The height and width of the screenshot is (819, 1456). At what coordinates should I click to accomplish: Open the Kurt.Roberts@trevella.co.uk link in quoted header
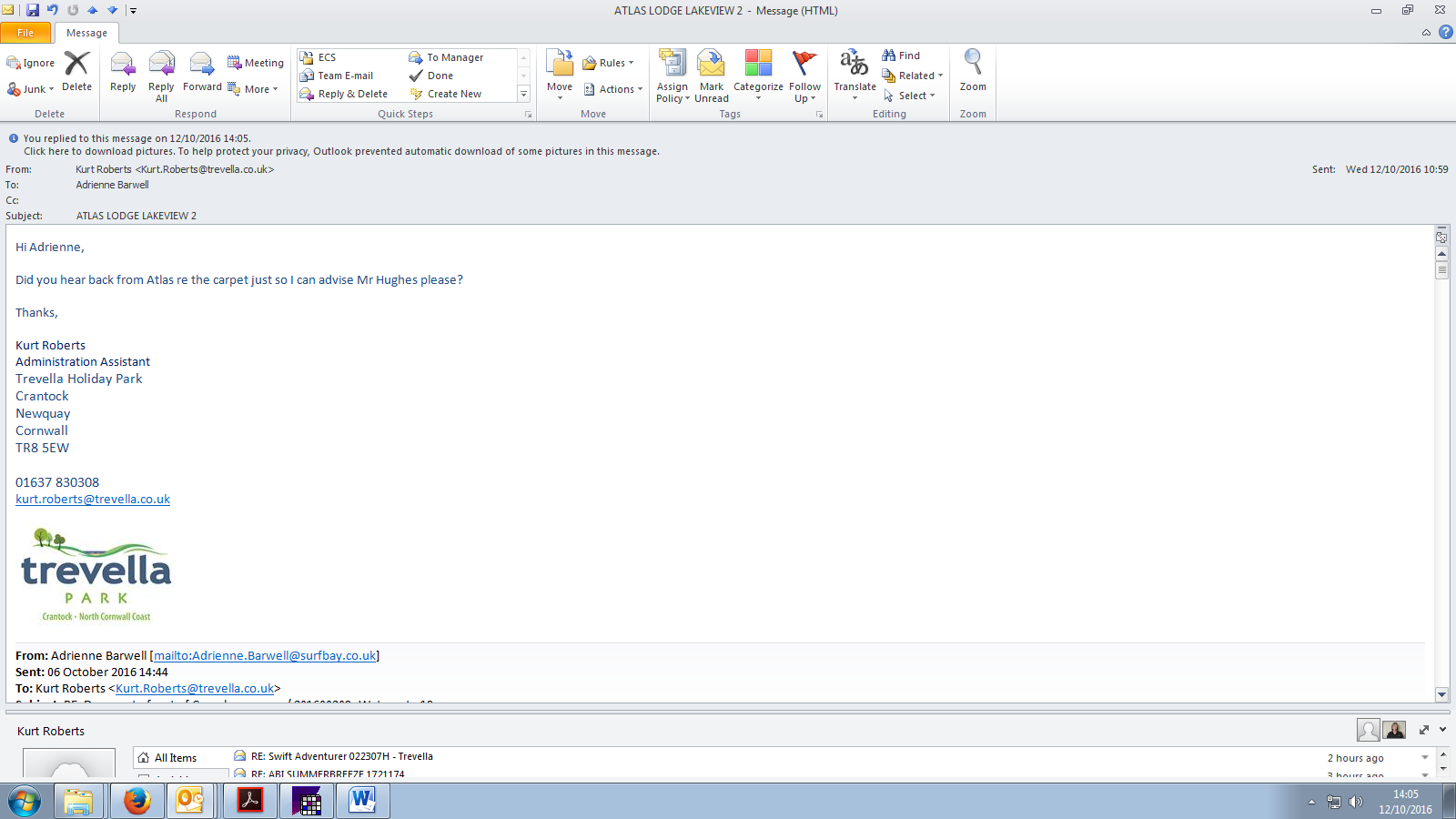coord(195,688)
